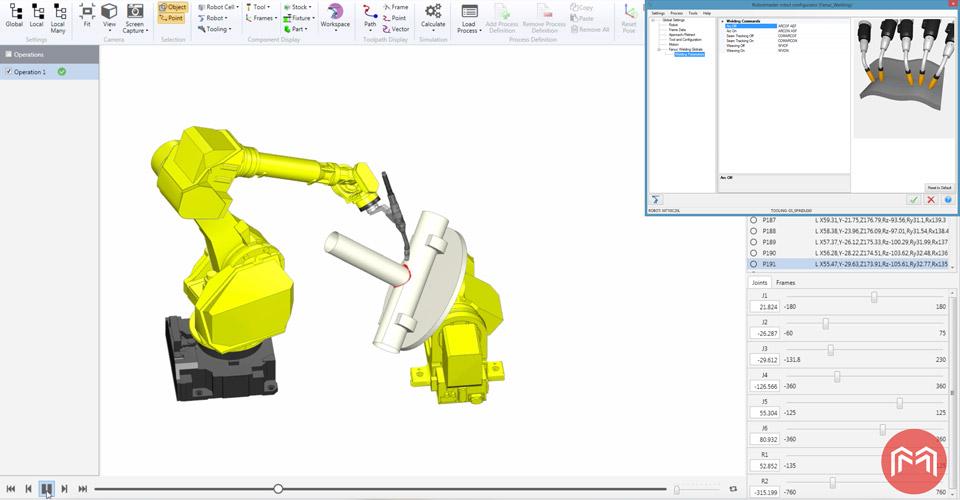Viewport: 960px width, 500px height.
Task: Pause the simulation playback
Action: point(47,489)
